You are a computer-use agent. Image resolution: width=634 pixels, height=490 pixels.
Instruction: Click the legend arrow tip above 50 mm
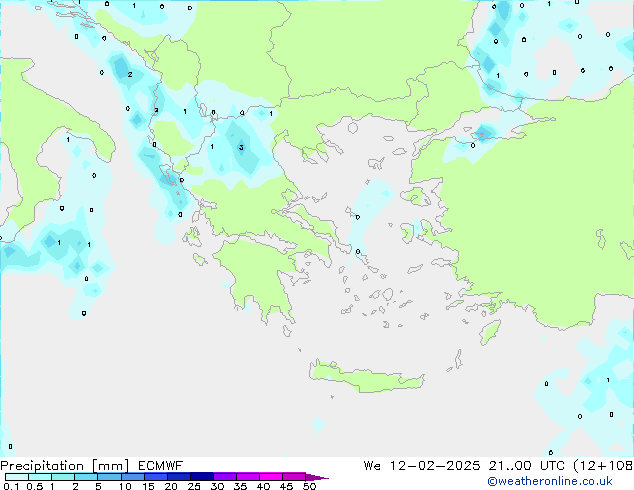click(x=317, y=477)
